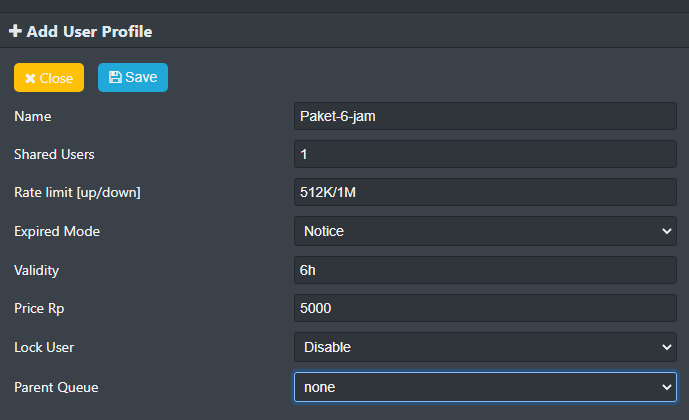The height and width of the screenshot is (420, 689).
Task: Expand the Lock User dropdown set to Disable
Action: [485, 347]
